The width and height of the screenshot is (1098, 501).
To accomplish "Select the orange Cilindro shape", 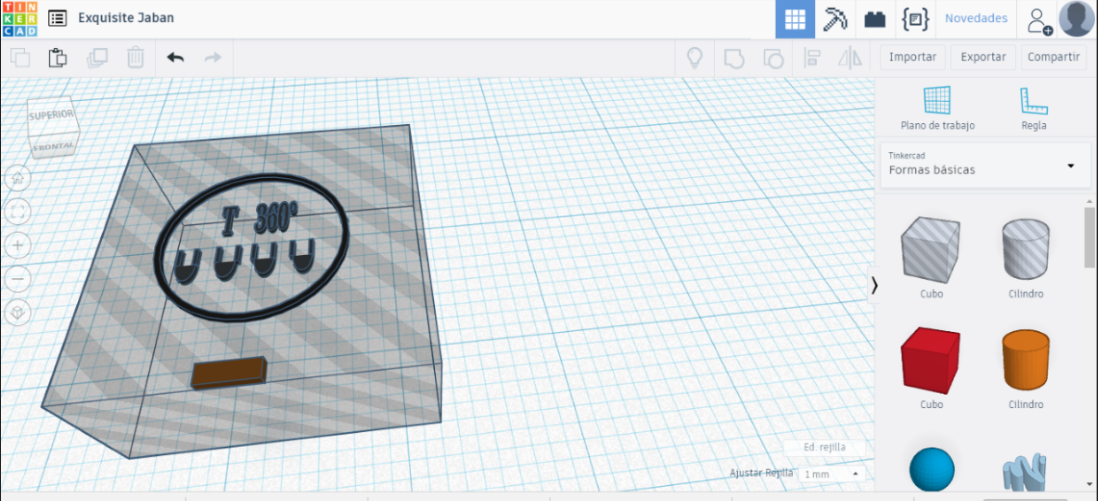I will pos(1026,360).
